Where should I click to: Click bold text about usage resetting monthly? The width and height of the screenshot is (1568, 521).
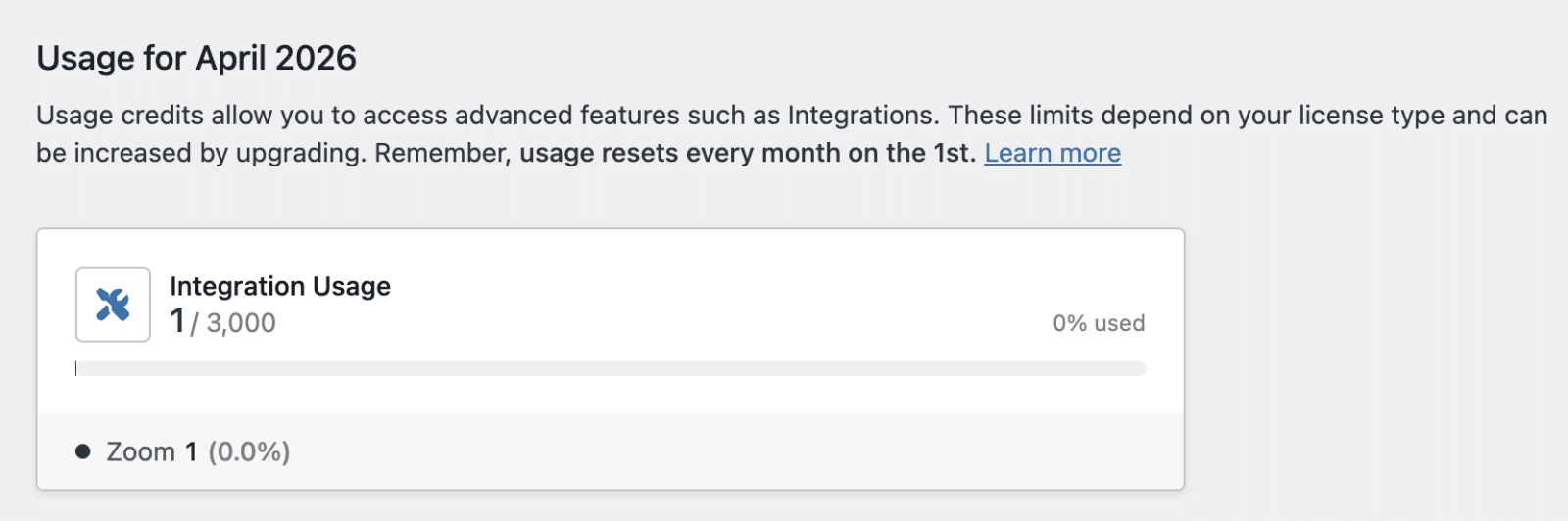point(747,154)
